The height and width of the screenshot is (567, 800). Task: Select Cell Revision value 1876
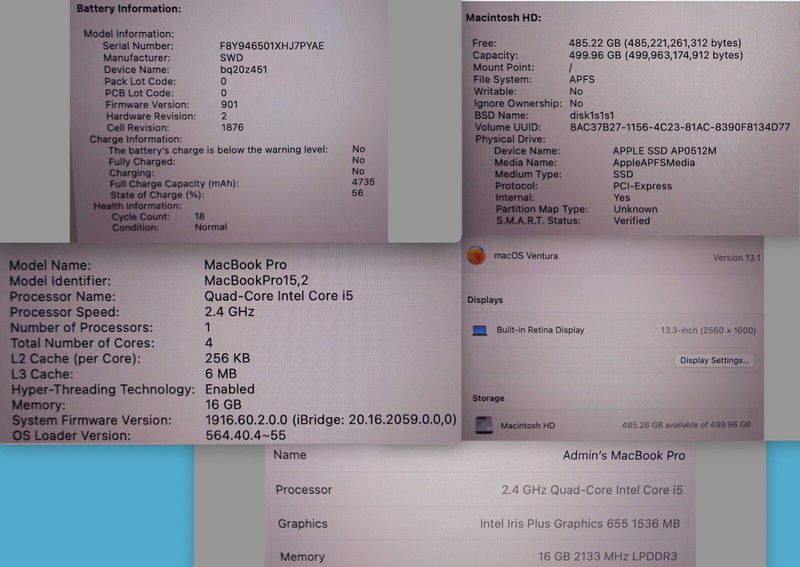pos(233,127)
